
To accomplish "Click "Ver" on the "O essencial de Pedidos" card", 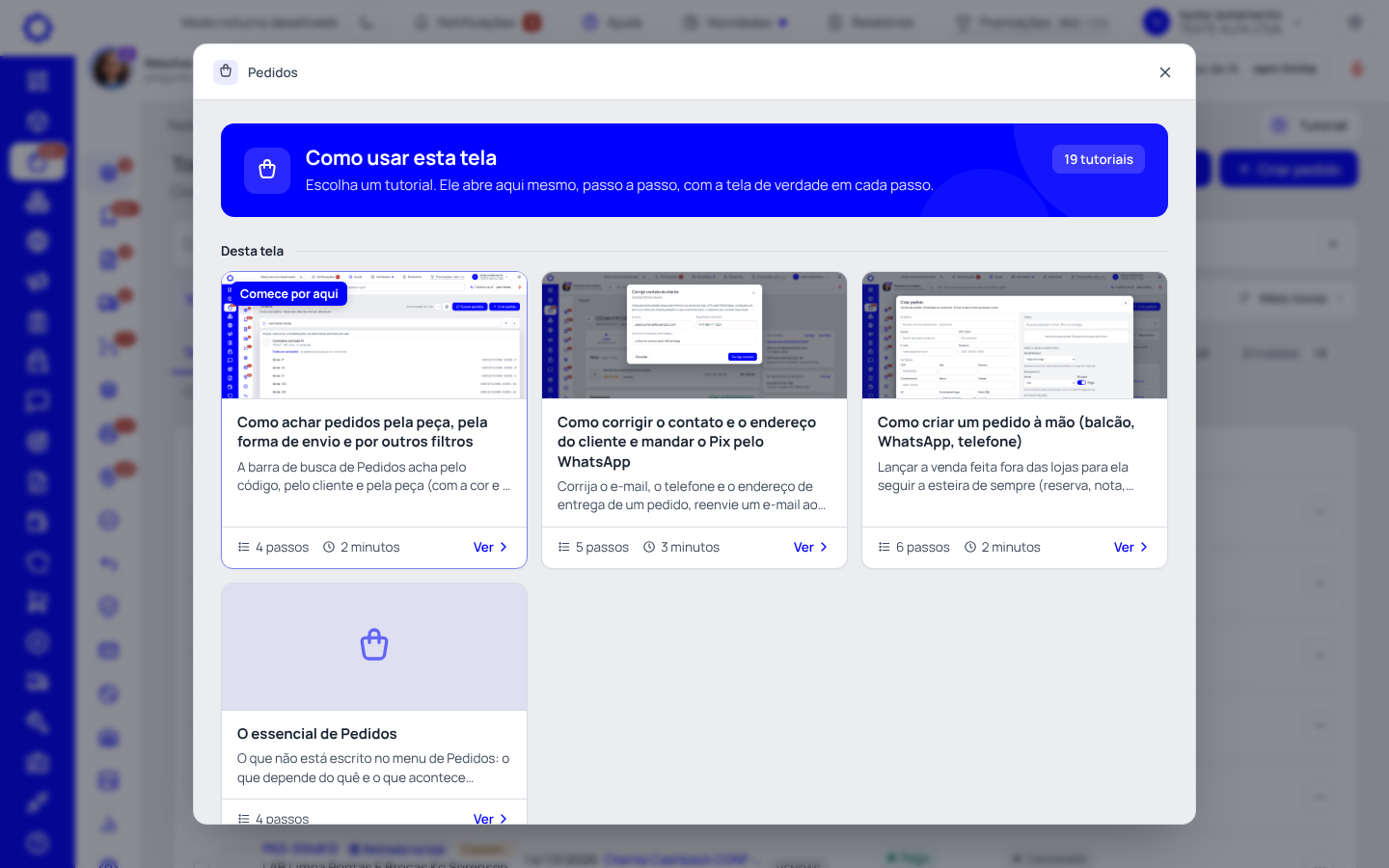I will point(490,818).
